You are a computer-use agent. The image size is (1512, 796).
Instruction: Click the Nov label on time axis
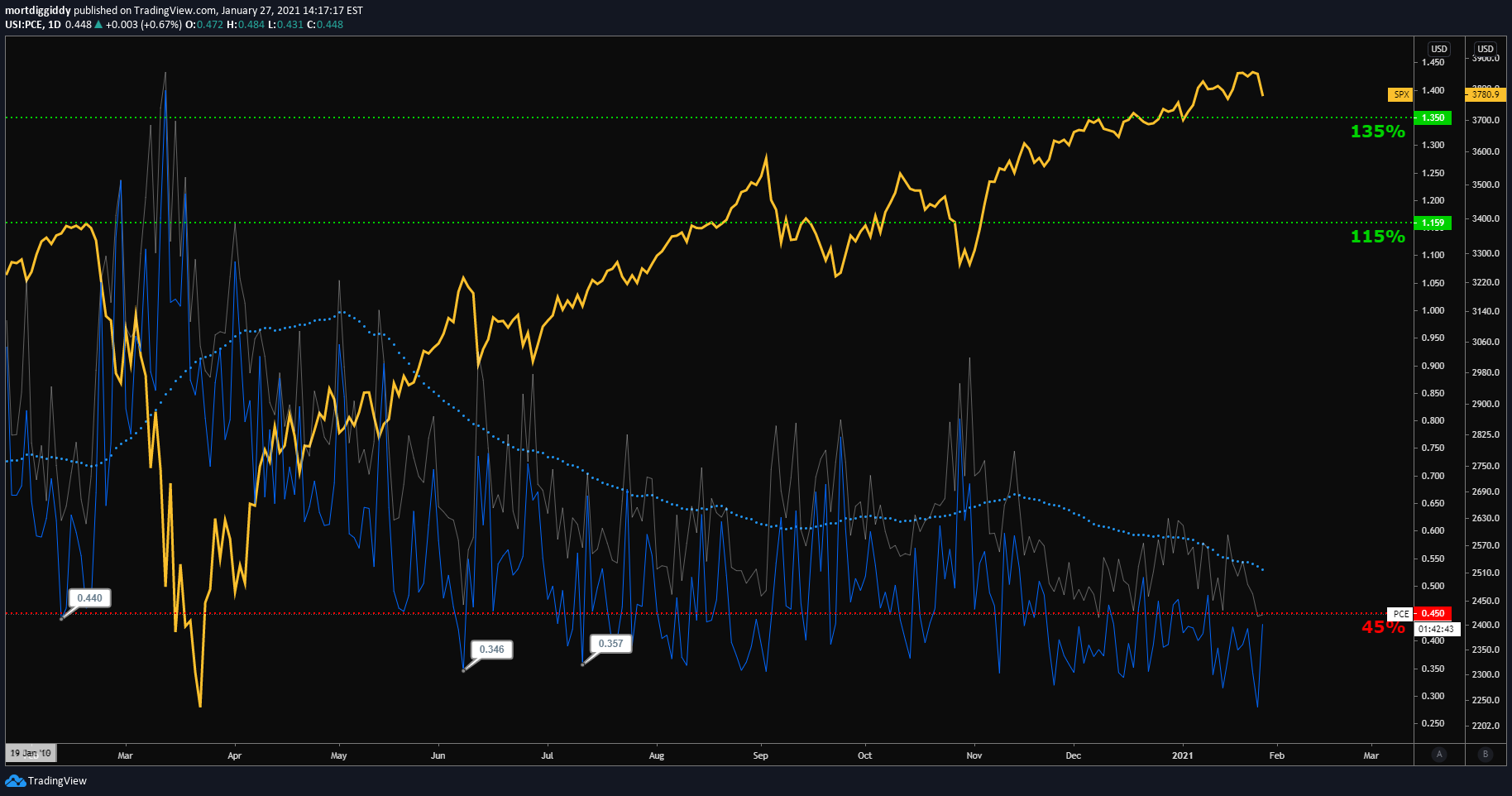tap(974, 755)
